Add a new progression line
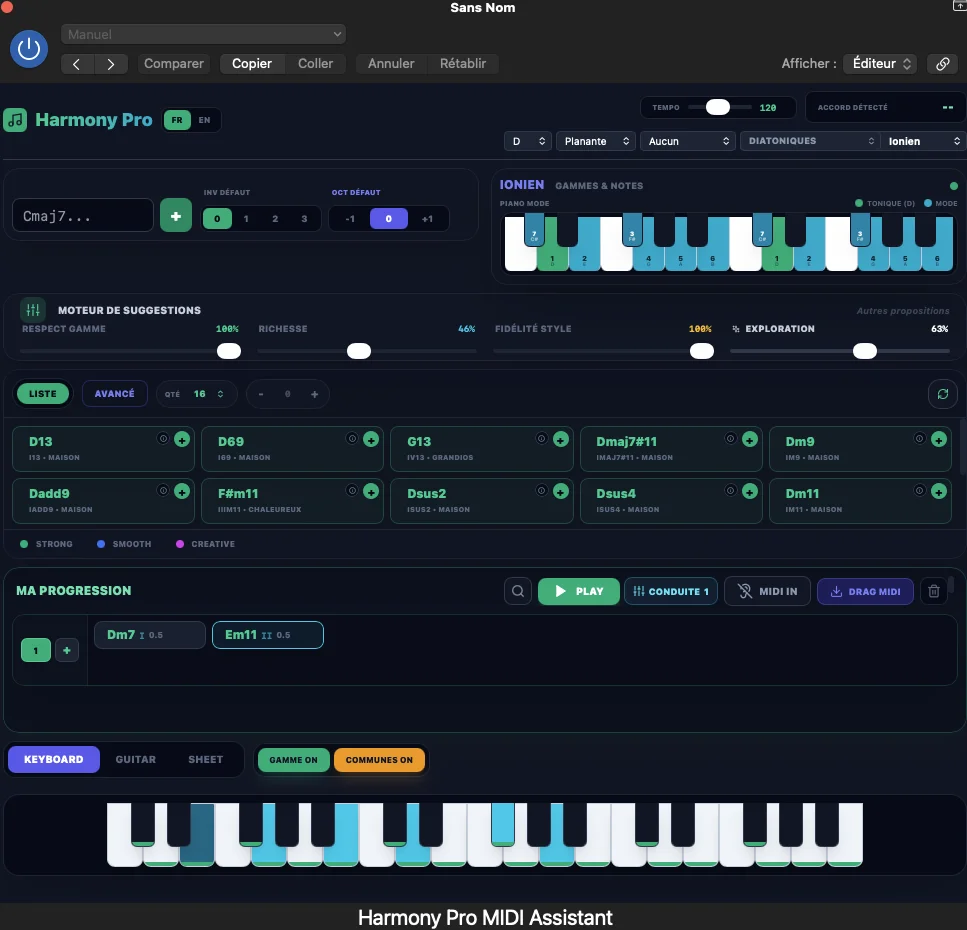 (x=67, y=650)
